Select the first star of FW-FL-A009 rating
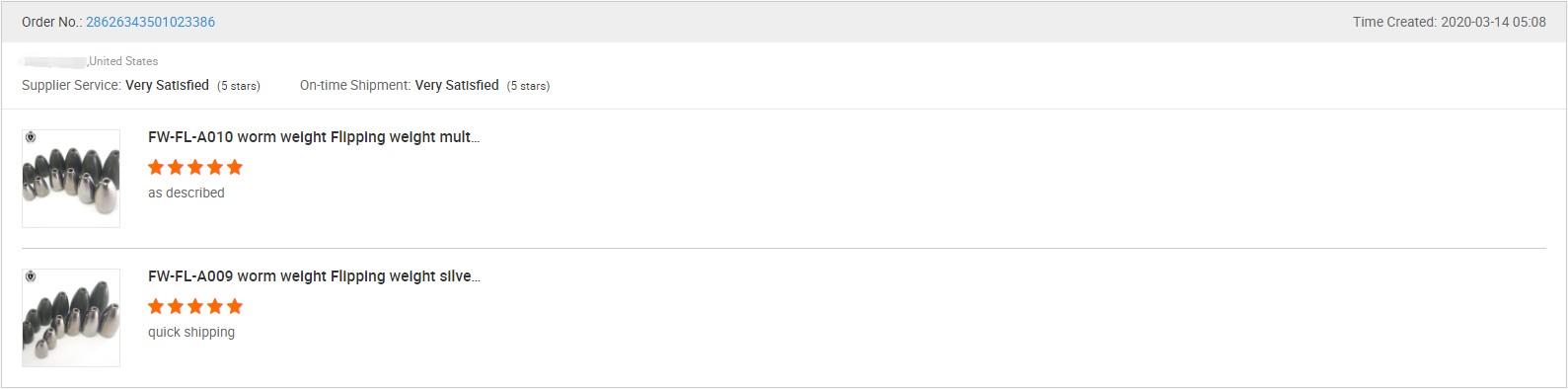This screenshot has height=389, width=1568. pyautogui.click(x=156, y=306)
